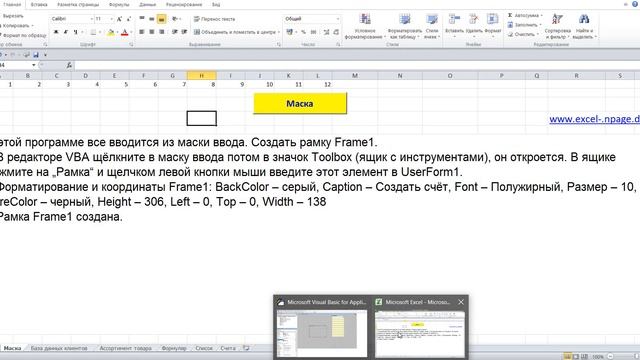
Task: Click Автосумма button
Action: 525,15
